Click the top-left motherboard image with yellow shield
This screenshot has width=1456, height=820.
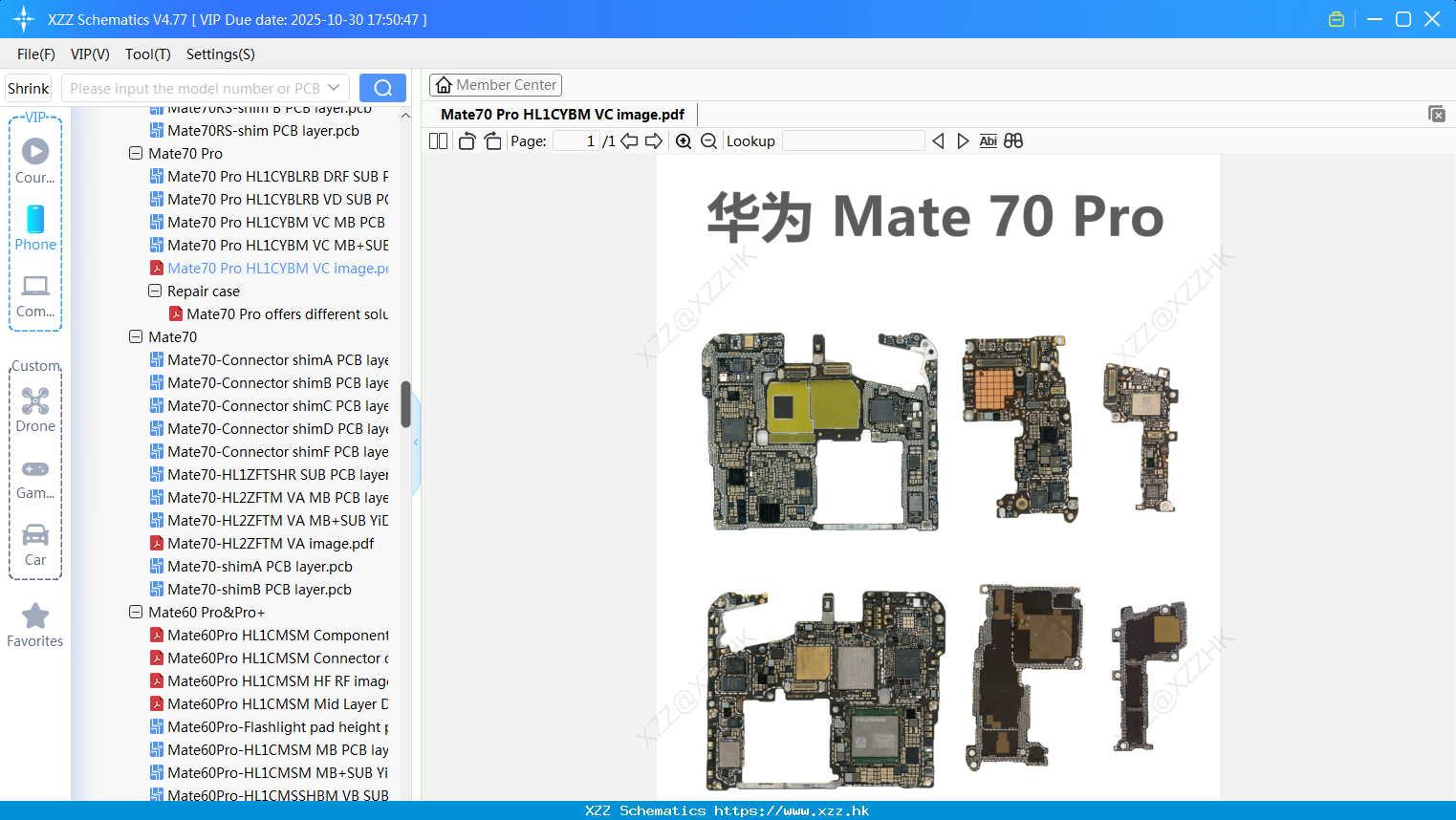(x=820, y=431)
